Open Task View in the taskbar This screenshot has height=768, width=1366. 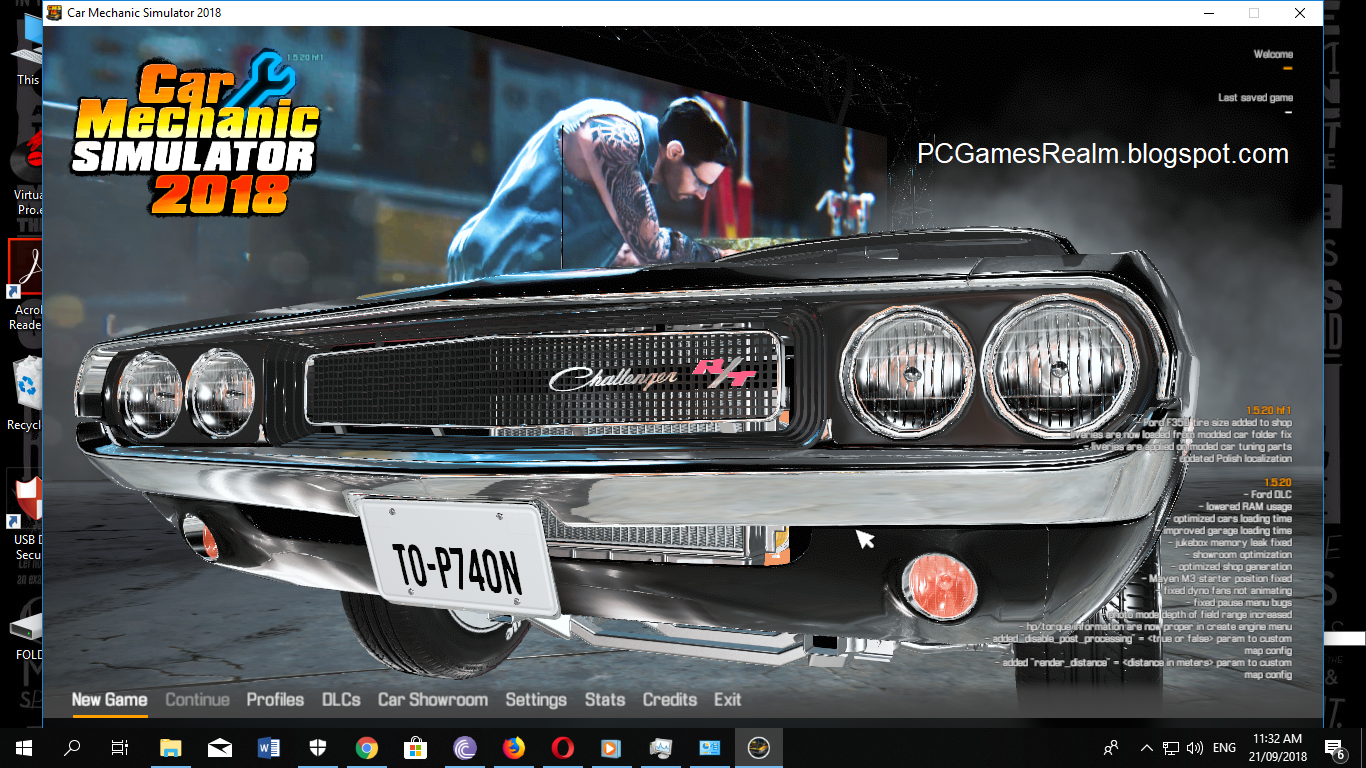[120, 748]
